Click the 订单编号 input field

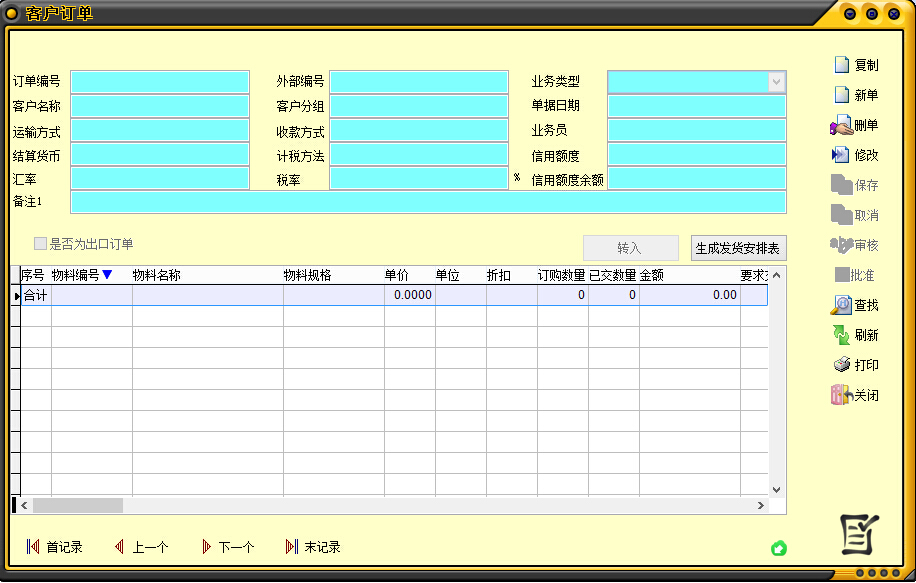point(159,82)
